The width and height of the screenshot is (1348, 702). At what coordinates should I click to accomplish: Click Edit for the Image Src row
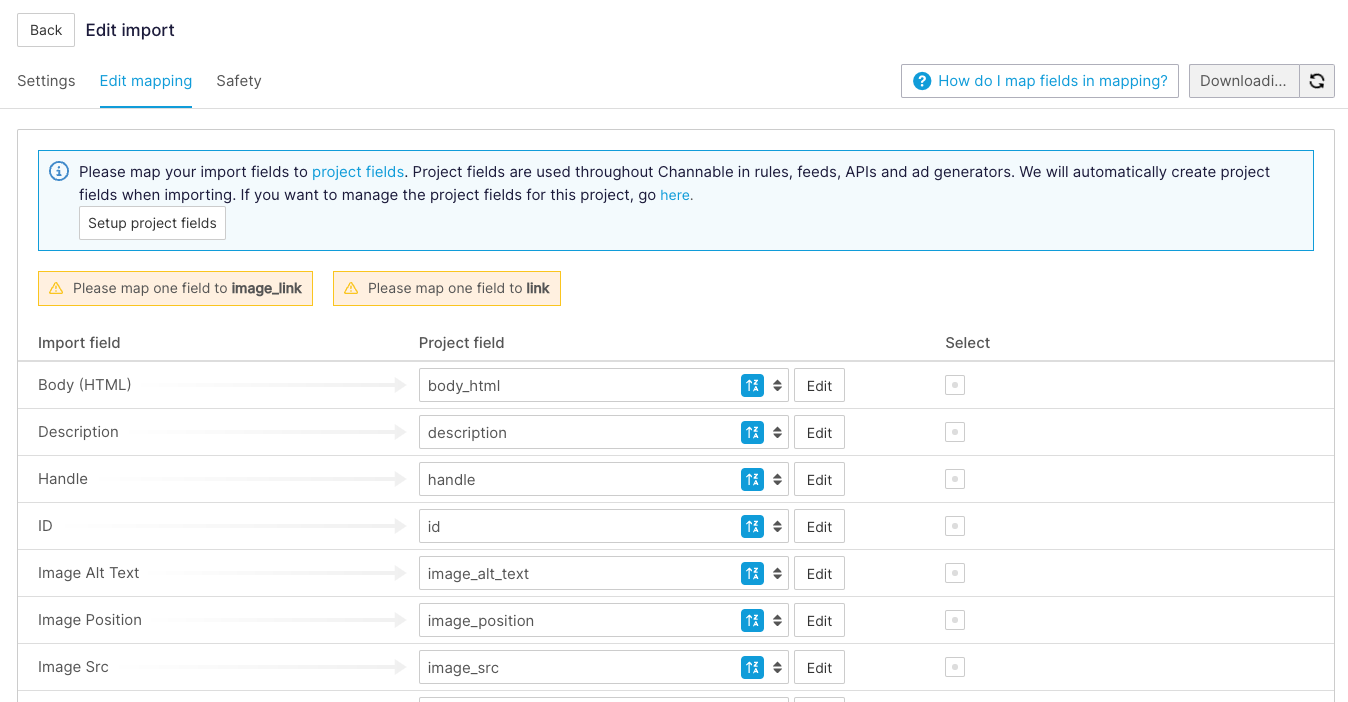pyautogui.click(x=819, y=667)
